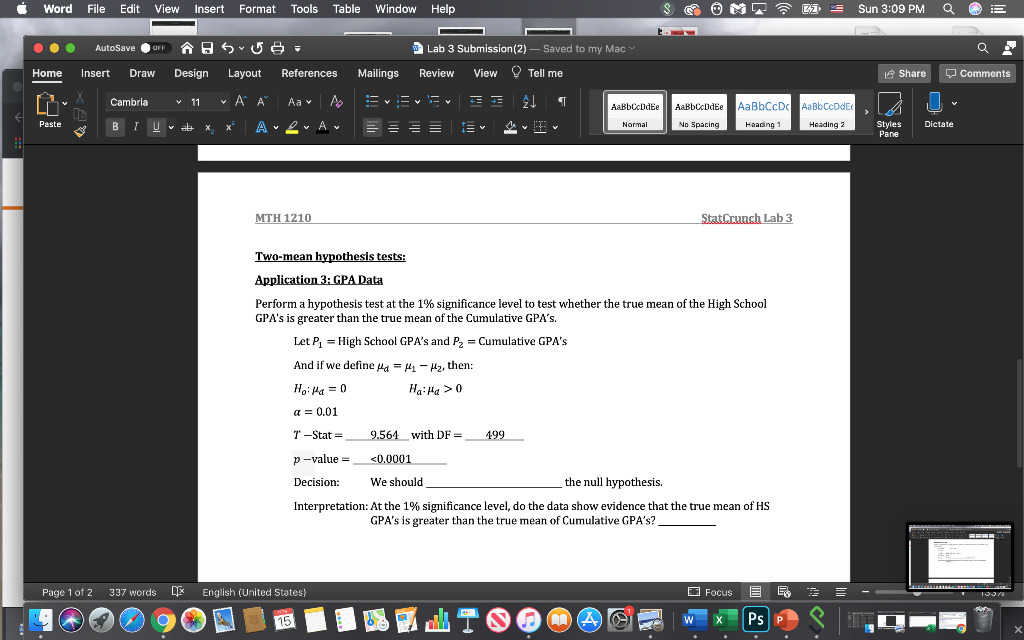Toggle underline formatting
Screen dimensions: 1024x640
tap(155, 127)
